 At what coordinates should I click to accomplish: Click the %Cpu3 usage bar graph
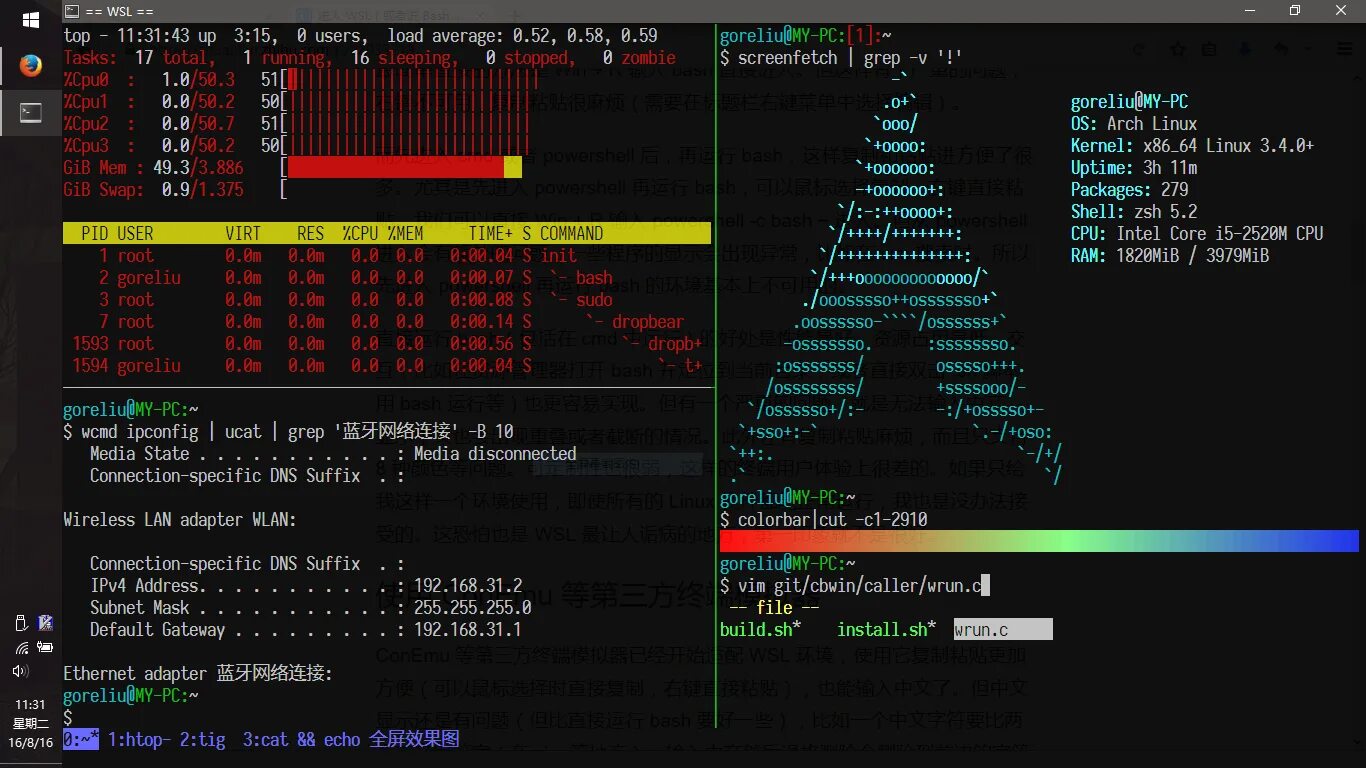(408, 146)
